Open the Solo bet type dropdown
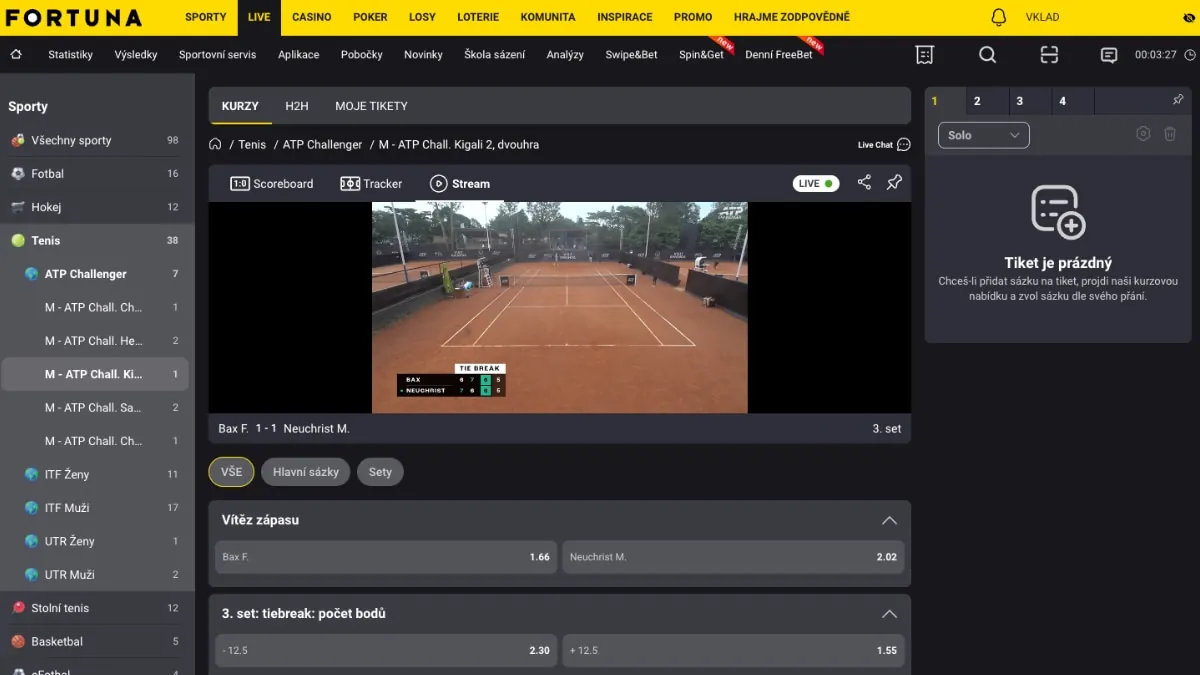This screenshot has width=1200, height=675. [x=983, y=134]
